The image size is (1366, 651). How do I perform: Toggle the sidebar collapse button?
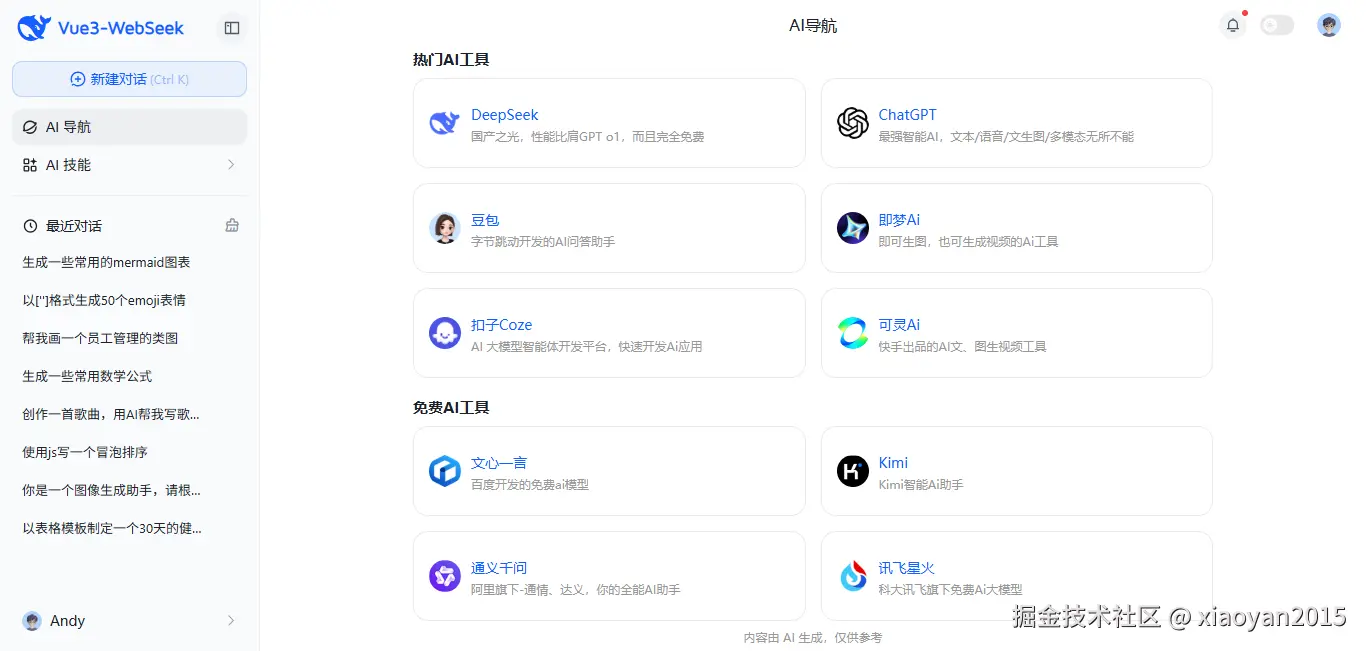coord(231,28)
